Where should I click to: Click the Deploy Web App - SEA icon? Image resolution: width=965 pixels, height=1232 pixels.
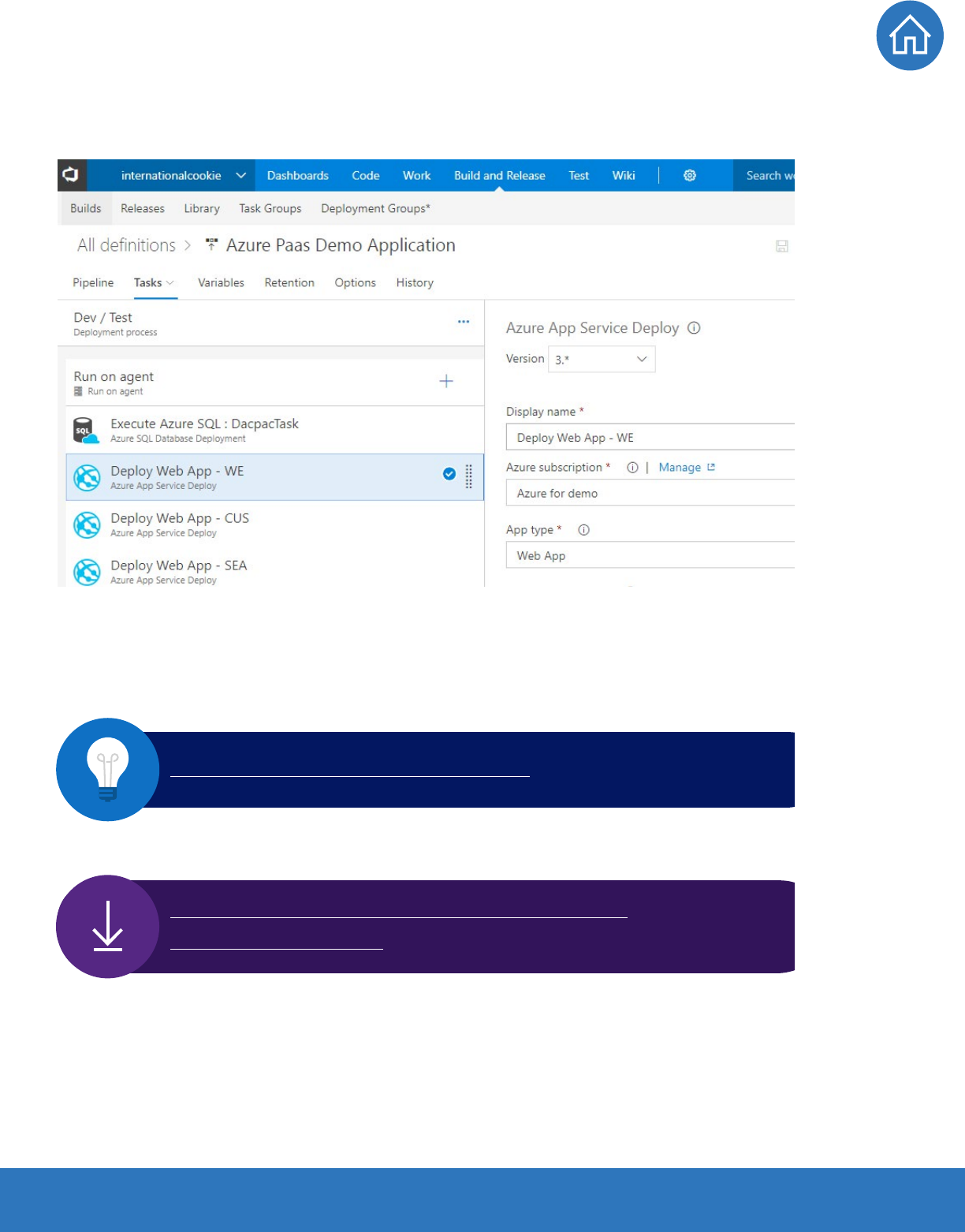coord(87,572)
